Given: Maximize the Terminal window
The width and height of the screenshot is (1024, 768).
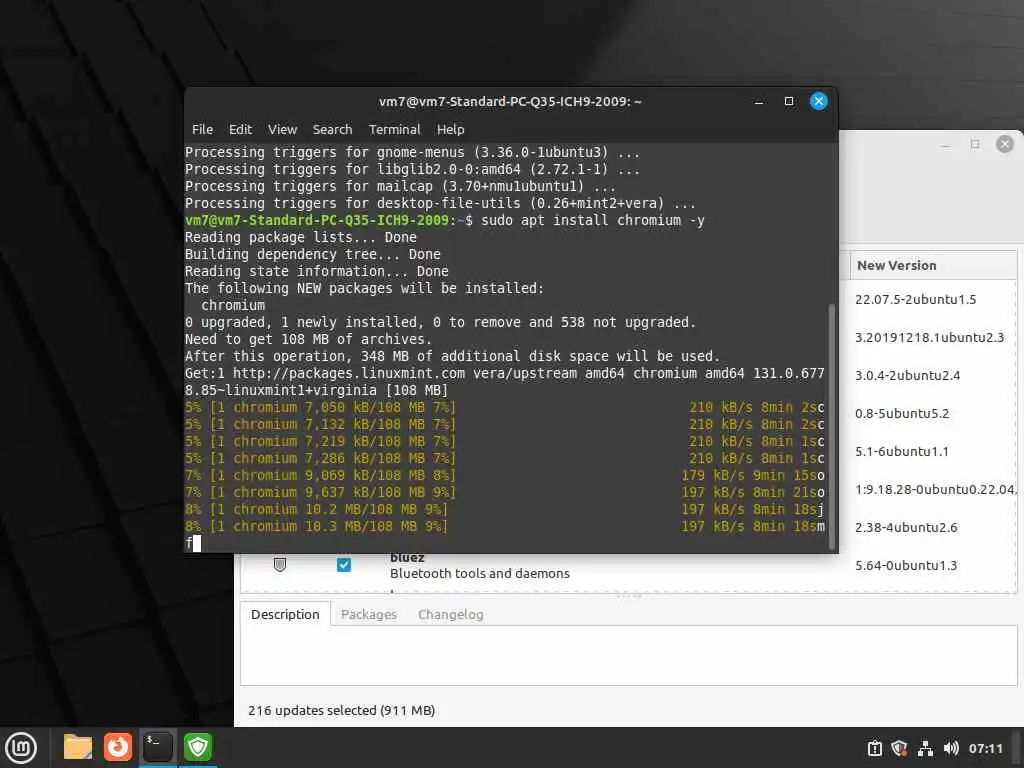Looking at the screenshot, I should click(789, 101).
